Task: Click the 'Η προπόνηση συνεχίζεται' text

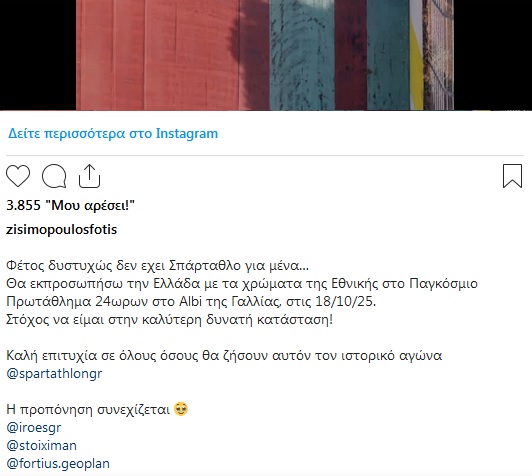Action: (88, 410)
